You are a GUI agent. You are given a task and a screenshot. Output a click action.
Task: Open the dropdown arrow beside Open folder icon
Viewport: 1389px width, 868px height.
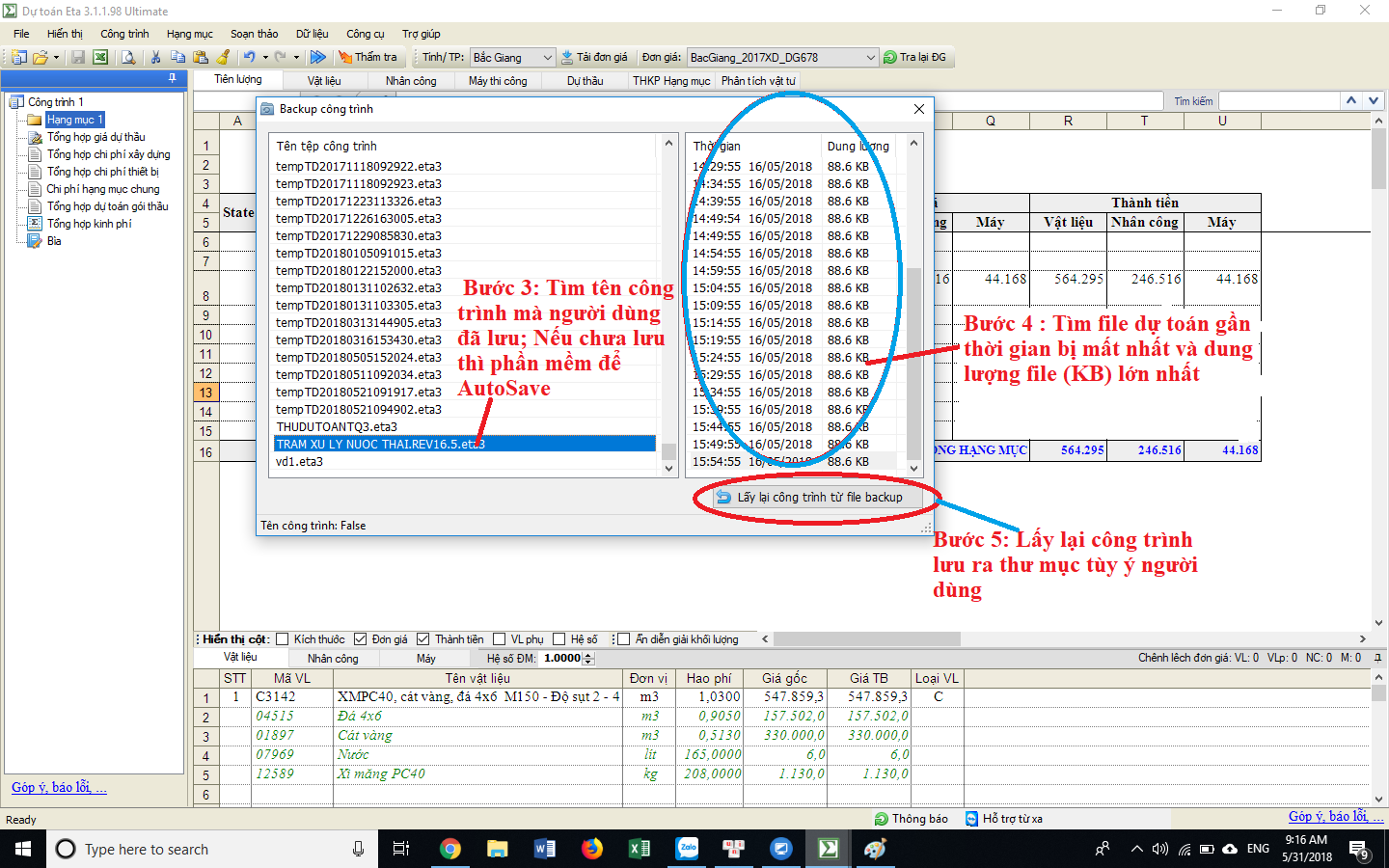[x=56, y=58]
